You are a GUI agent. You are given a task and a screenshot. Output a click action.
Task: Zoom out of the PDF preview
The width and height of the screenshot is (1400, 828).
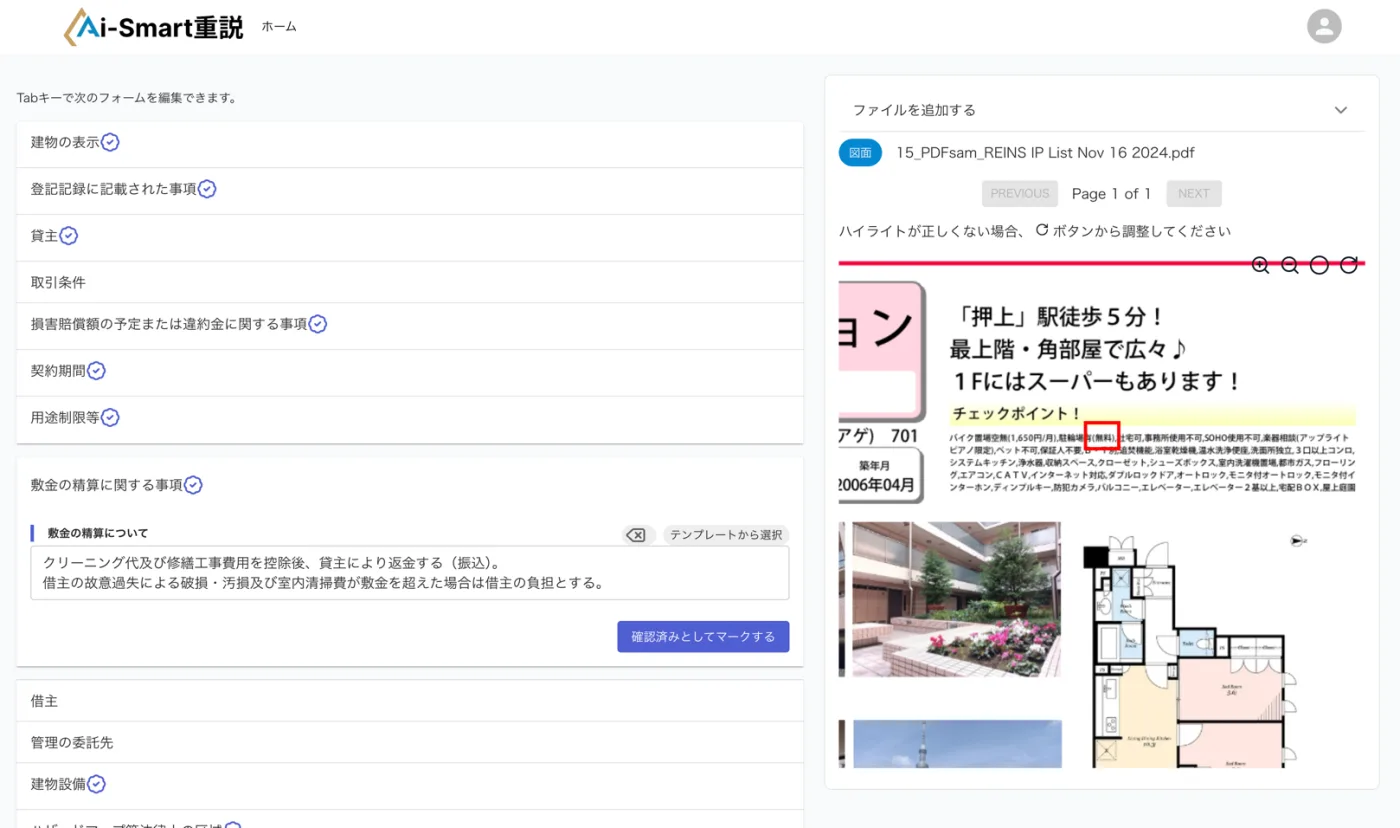click(x=1289, y=264)
